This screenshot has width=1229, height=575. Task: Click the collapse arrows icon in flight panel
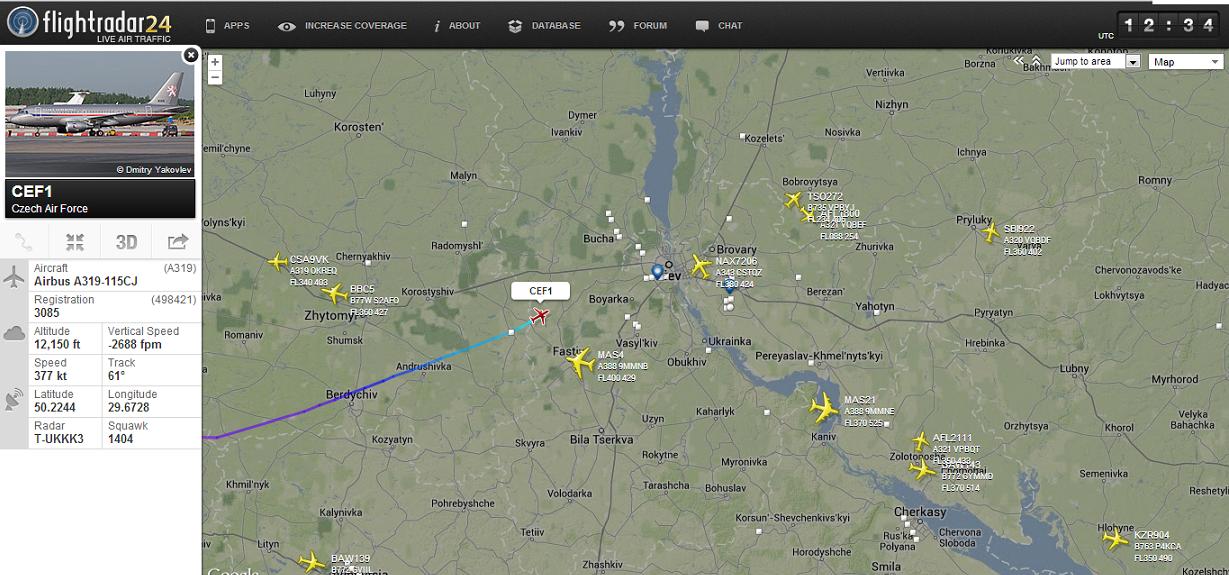(75, 242)
